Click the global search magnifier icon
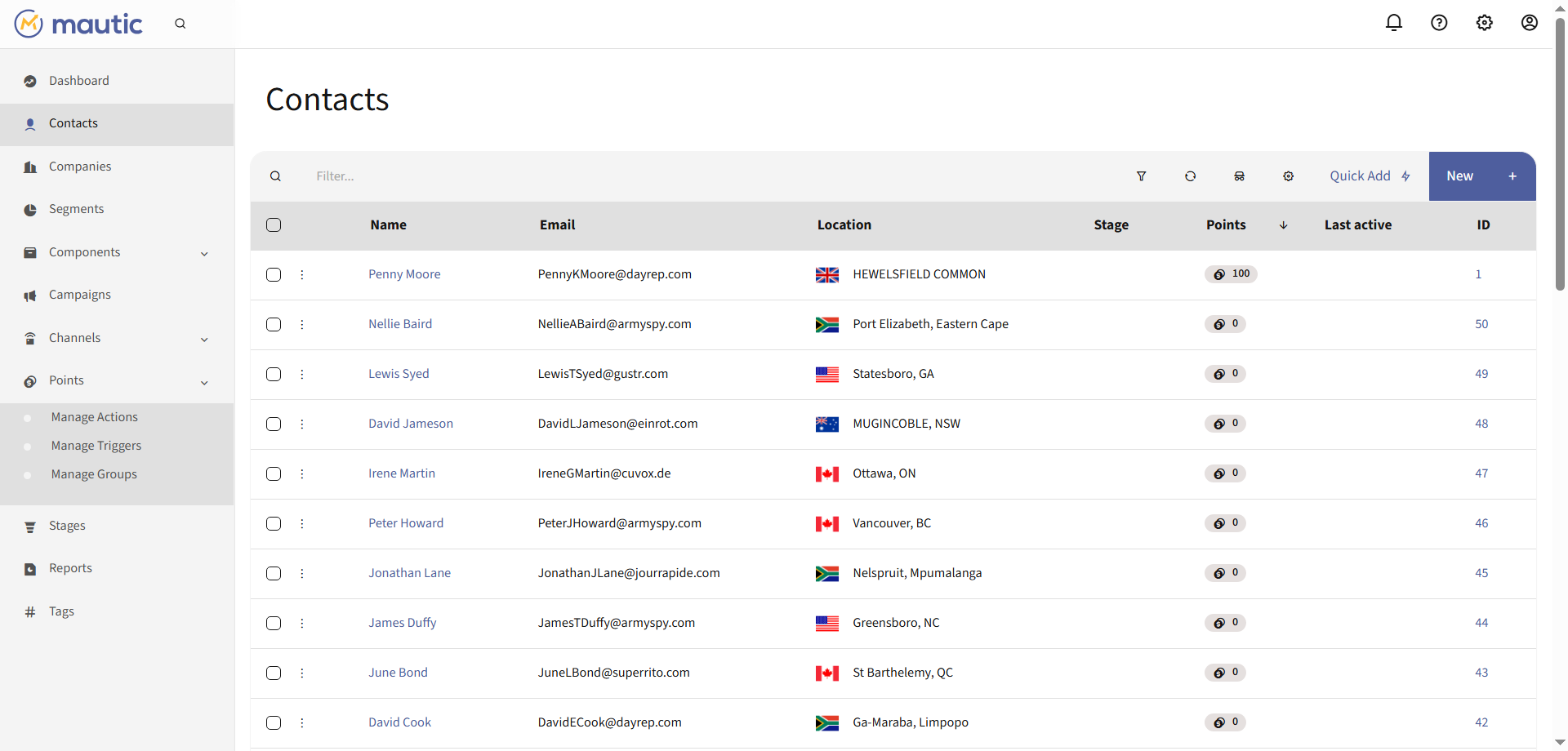Viewport: 1568px width, 751px height. tap(180, 24)
